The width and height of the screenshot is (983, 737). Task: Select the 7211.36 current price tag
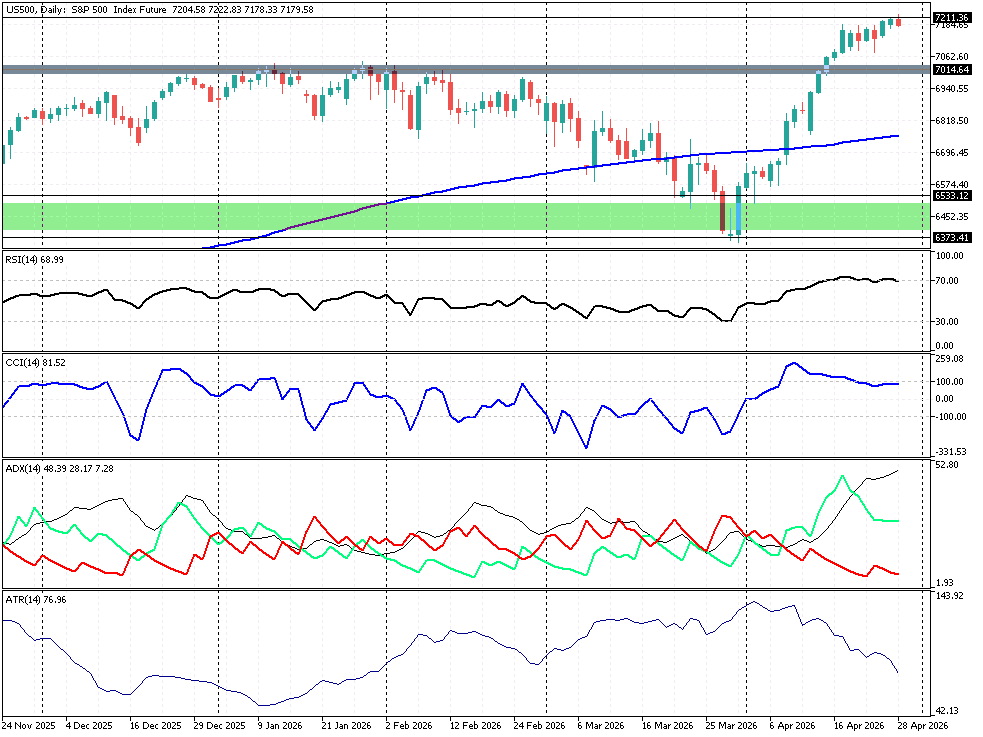[951, 18]
